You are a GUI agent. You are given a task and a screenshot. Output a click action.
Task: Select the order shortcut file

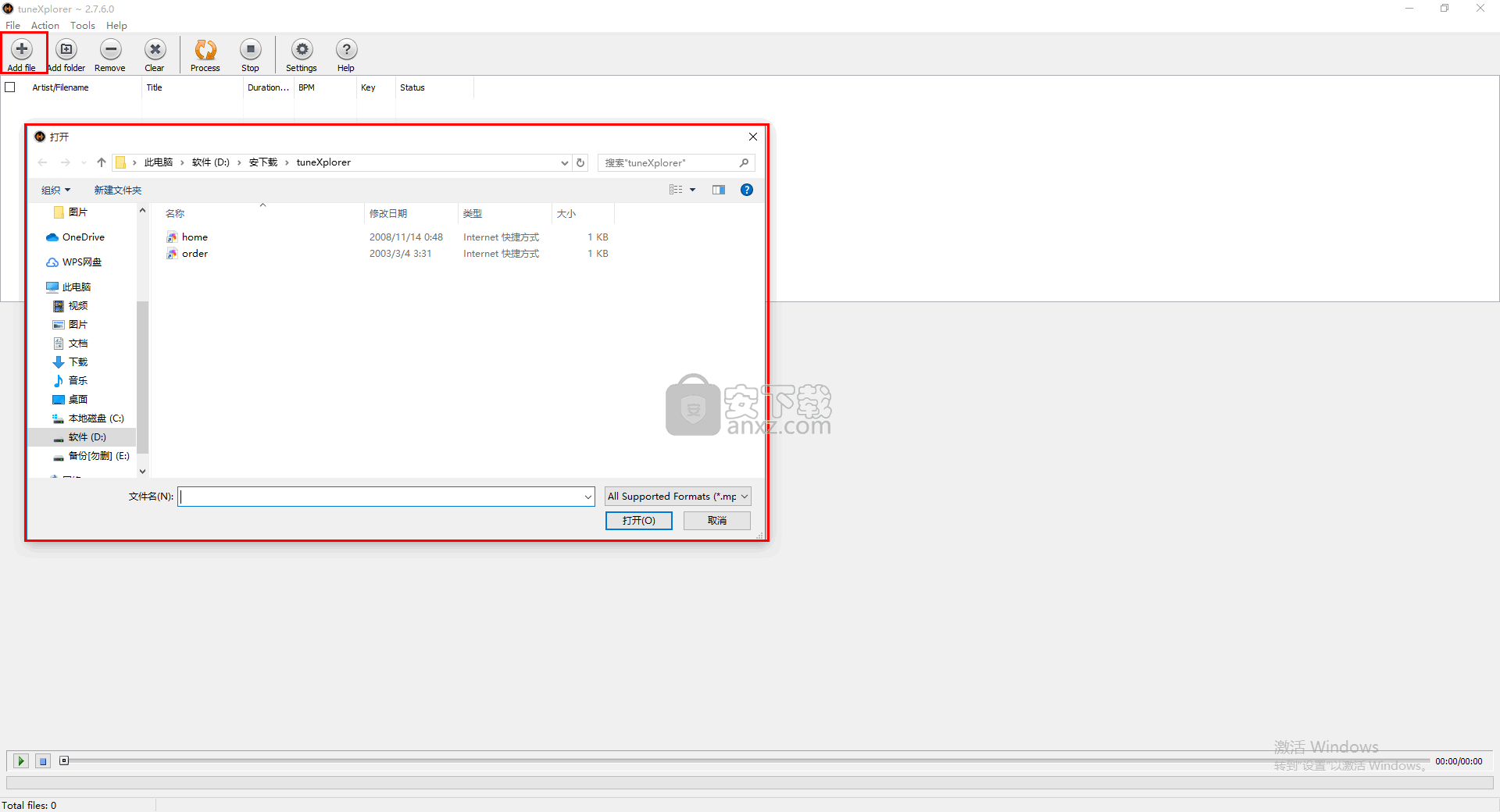pyautogui.click(x=195, y=254)
